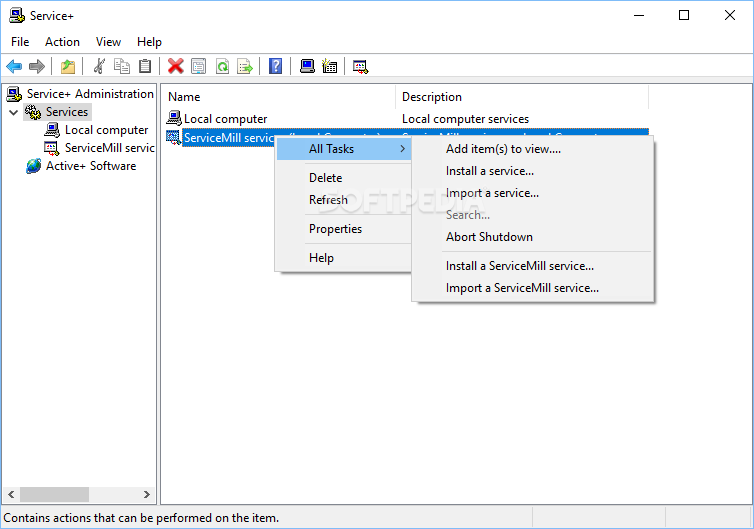Click the green Refresh toolbar icon
The image size is (754, 529).
(222, 66)
